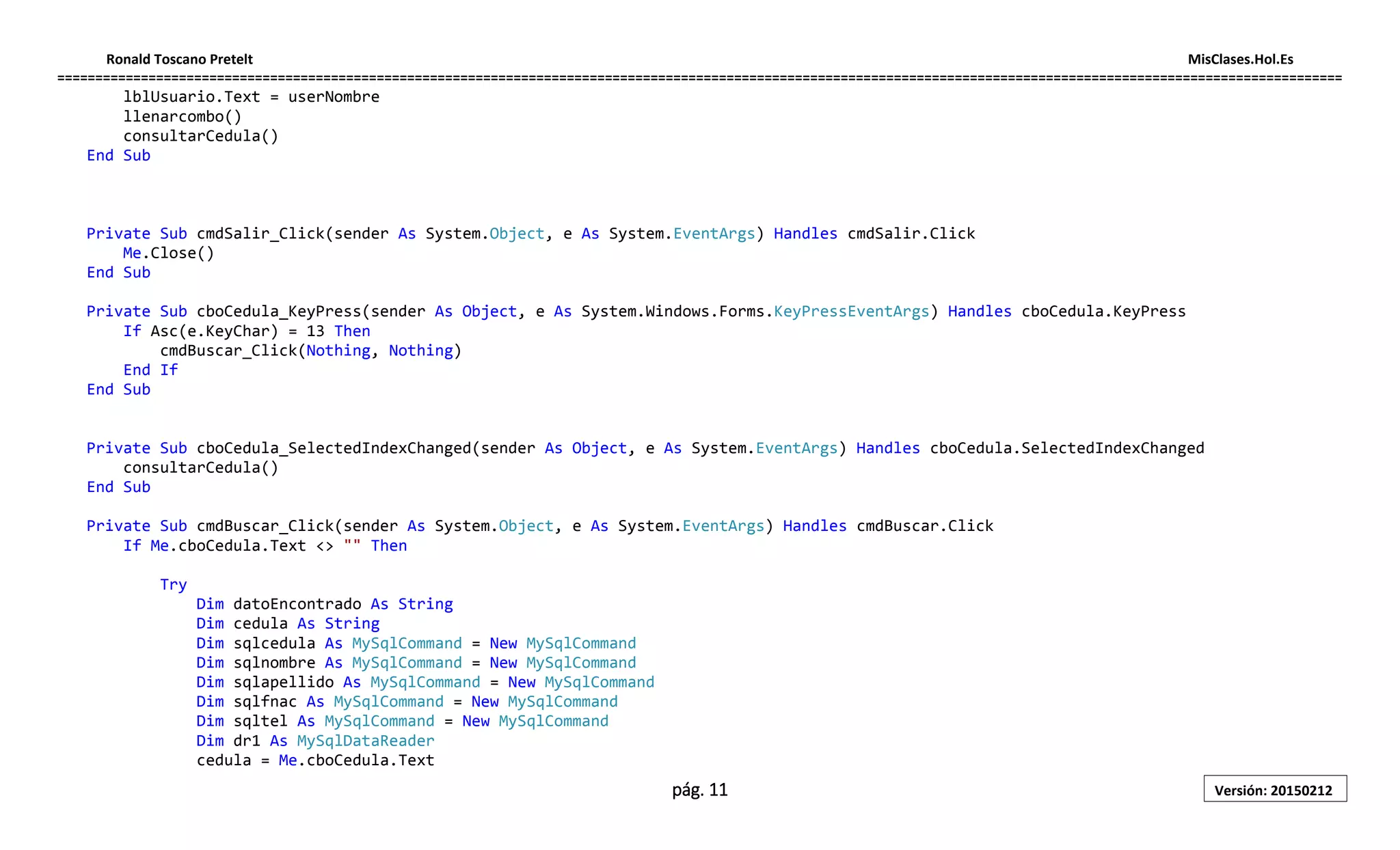Click the Versión: 20150212 box
The width and height of the screenshot is (1400, 850).
[x=1274, y=790]
